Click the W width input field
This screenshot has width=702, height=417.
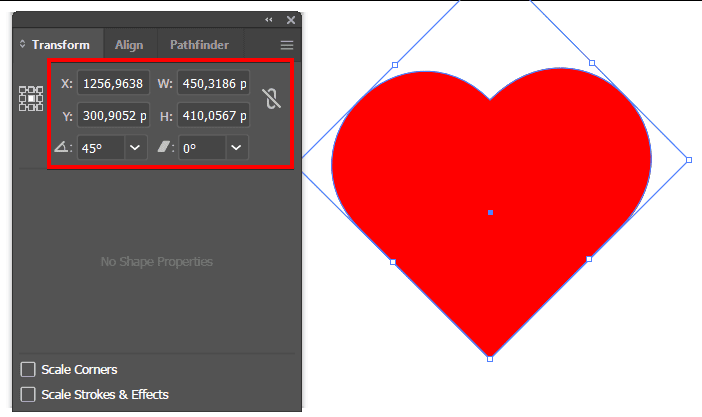point(213,83)
